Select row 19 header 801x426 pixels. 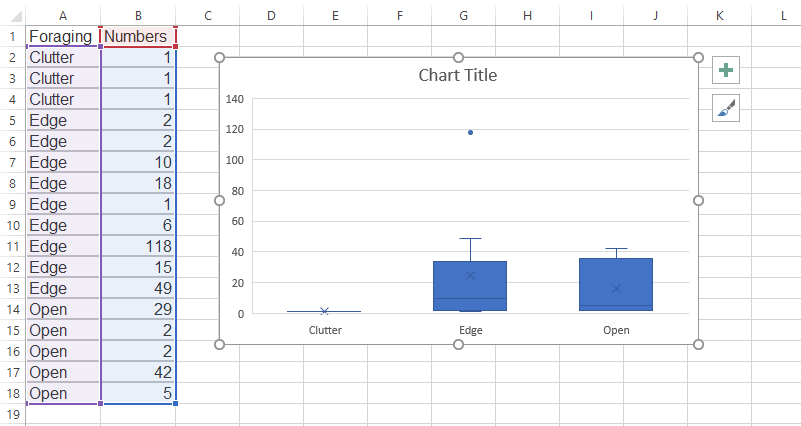point(12,414)
